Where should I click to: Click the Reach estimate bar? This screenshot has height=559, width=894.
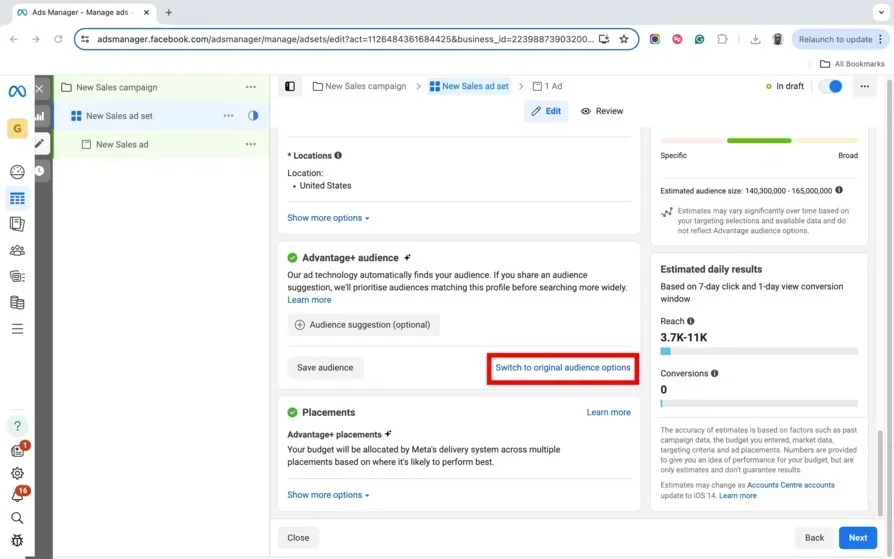759,351
